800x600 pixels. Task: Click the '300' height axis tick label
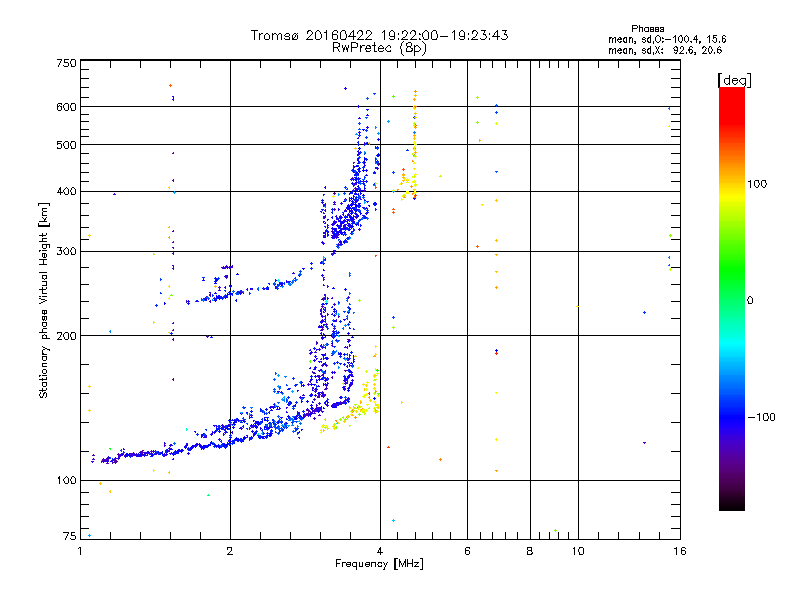tap(66, 252)
